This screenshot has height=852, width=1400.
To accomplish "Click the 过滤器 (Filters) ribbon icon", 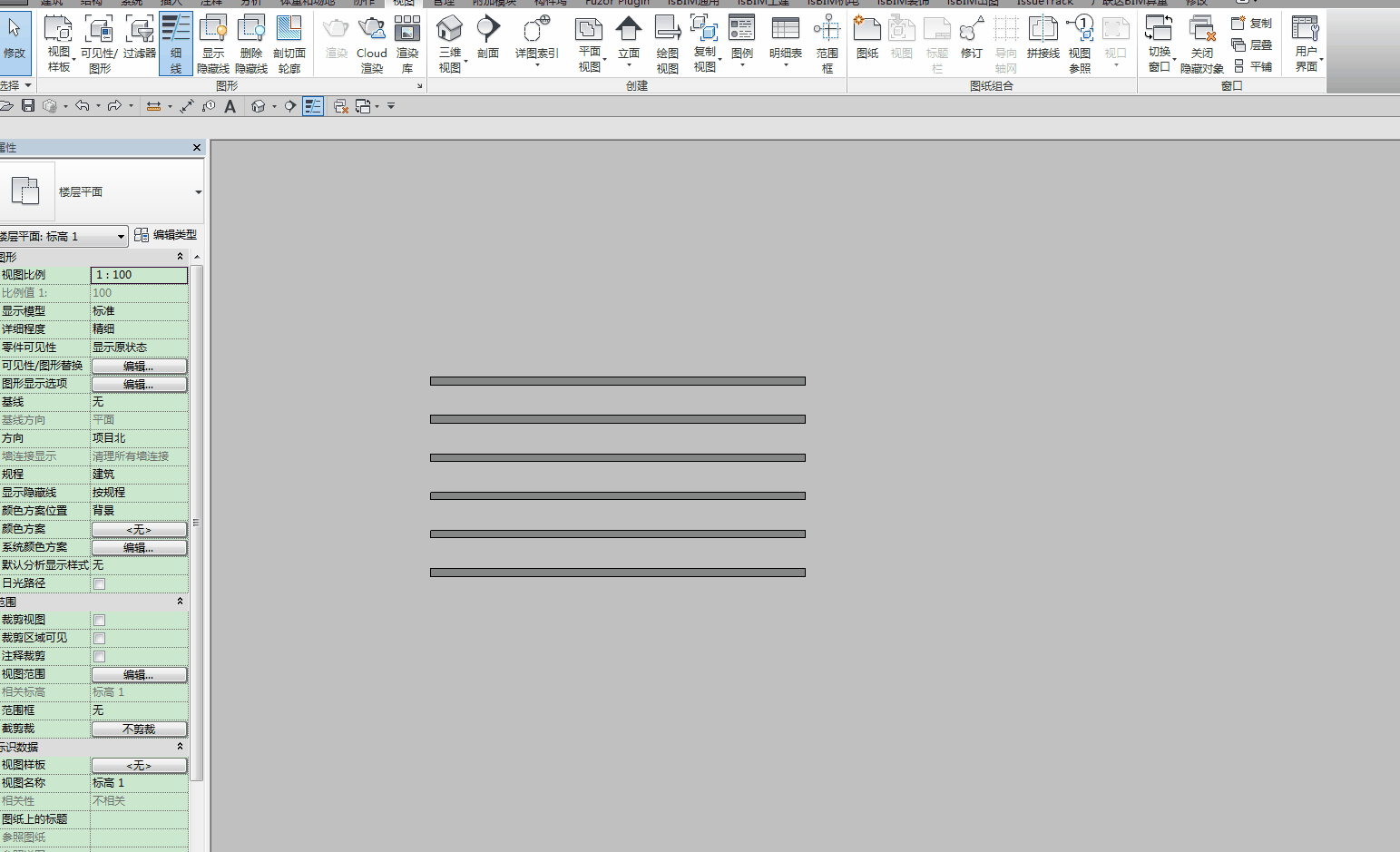I will [x=140, y=38].
